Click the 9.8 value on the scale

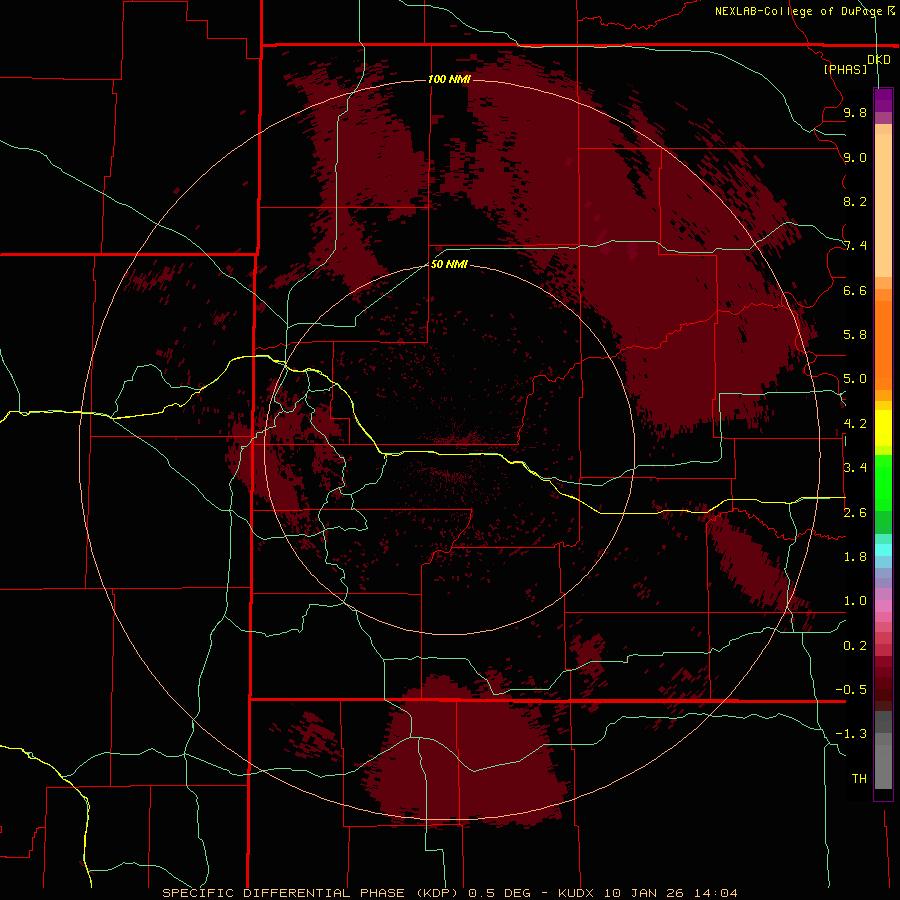coord(855,112)
